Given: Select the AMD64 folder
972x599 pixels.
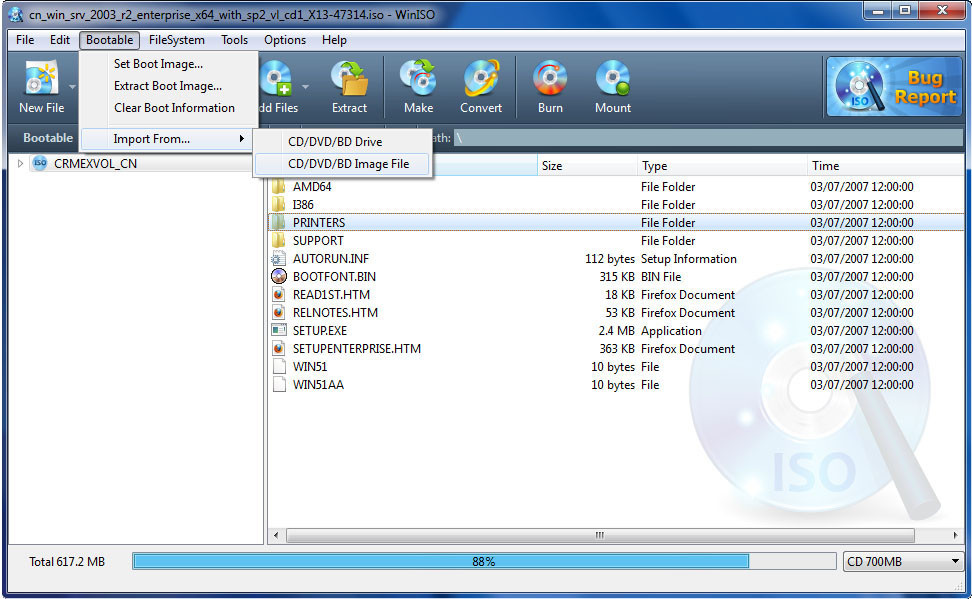Looking at the screenshot, I should (x=312, y=187).
